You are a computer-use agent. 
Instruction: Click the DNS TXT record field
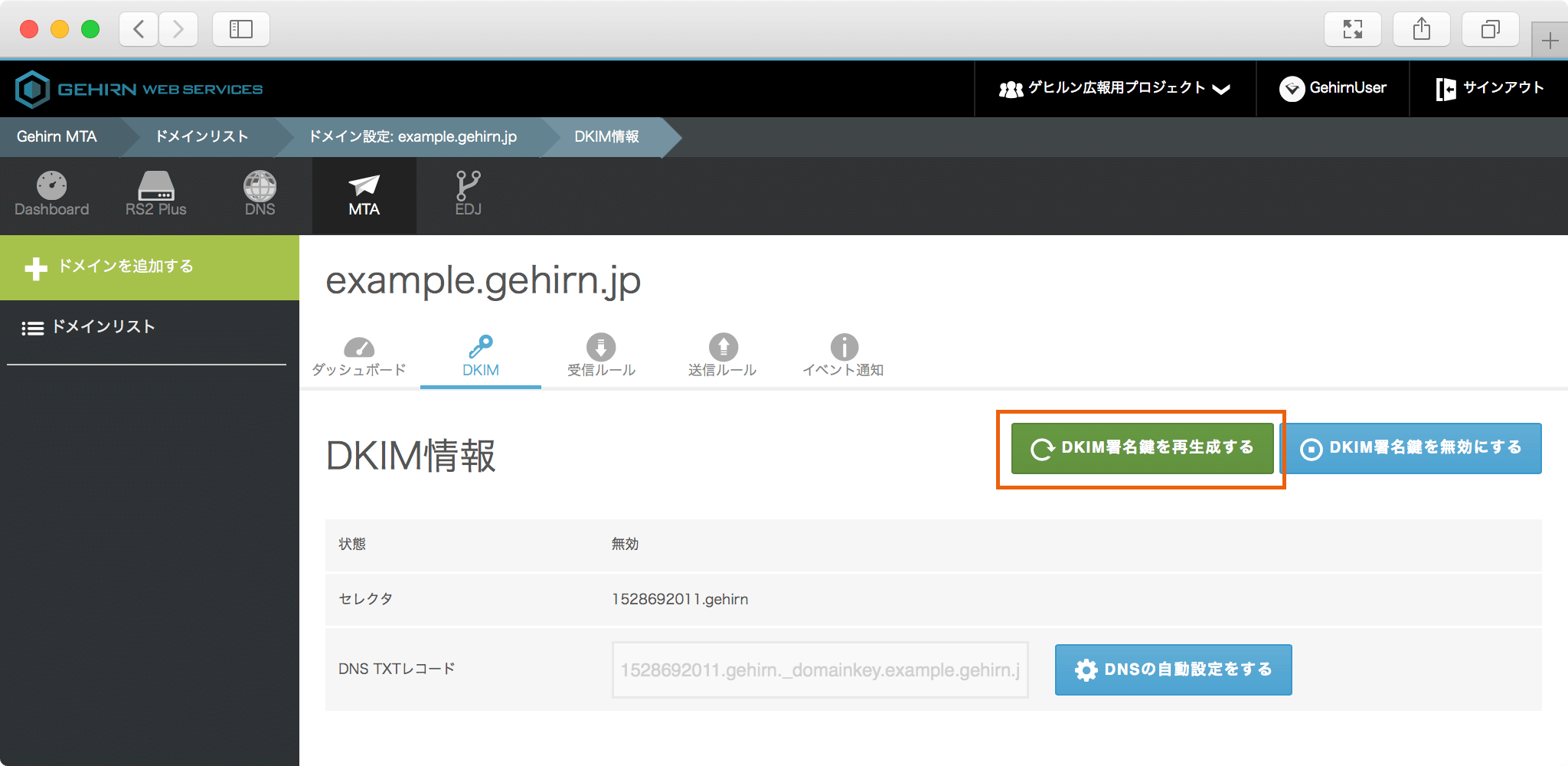819,670
